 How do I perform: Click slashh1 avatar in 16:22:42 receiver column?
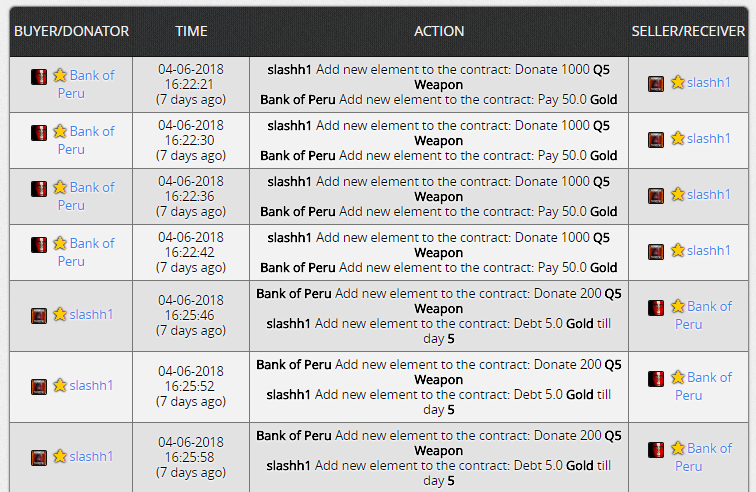click(656, 252)
